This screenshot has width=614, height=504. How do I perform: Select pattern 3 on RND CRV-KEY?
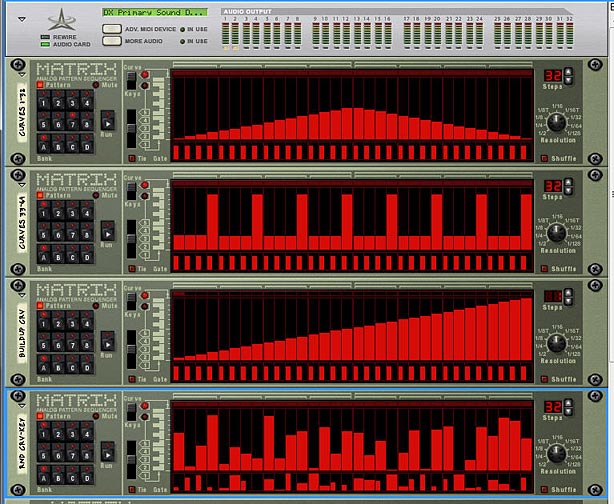click(x=72, y=431)
